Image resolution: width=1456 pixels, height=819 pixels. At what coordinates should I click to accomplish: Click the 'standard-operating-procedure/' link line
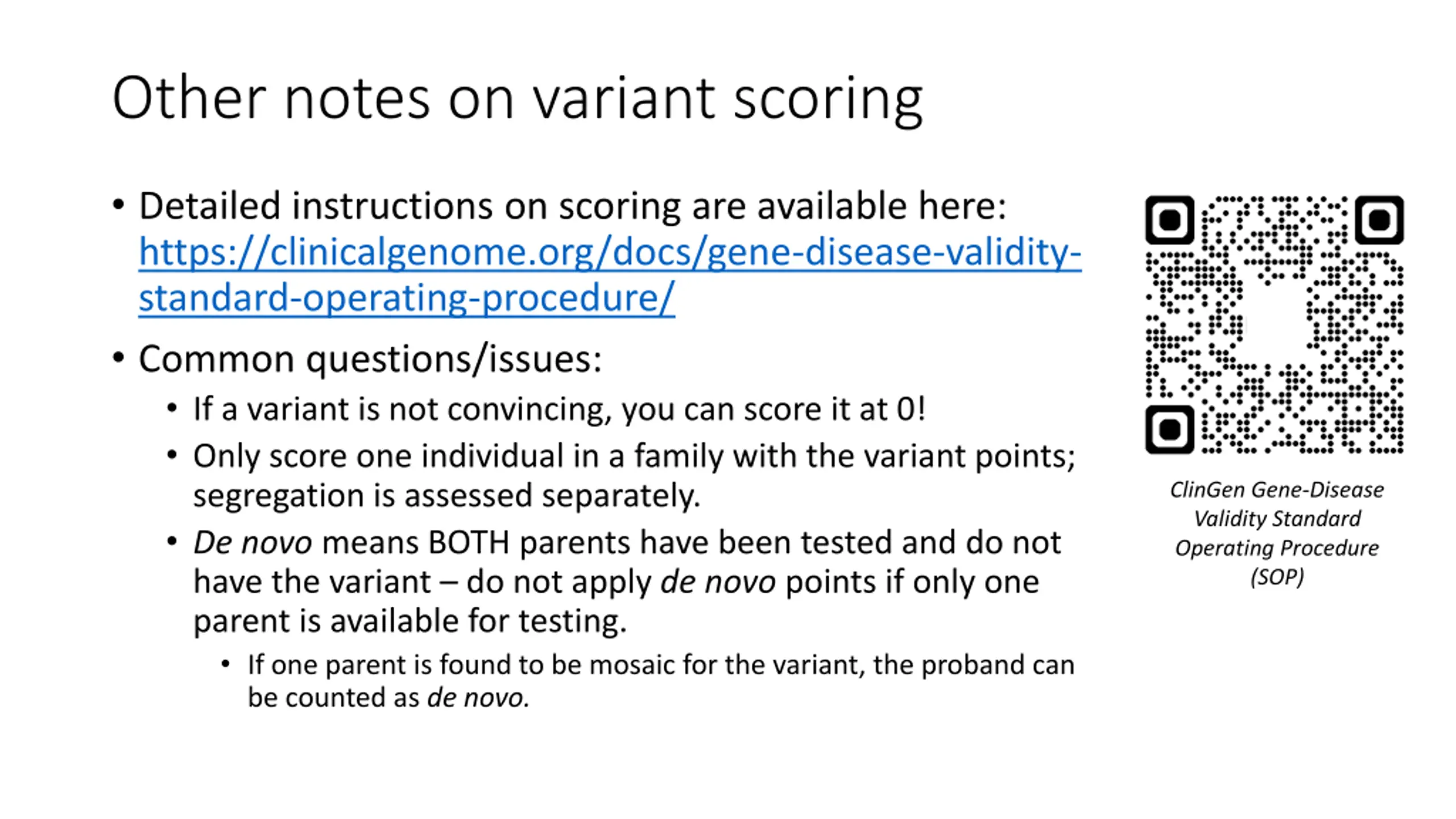pyautogui.click(x=407, y=298)
